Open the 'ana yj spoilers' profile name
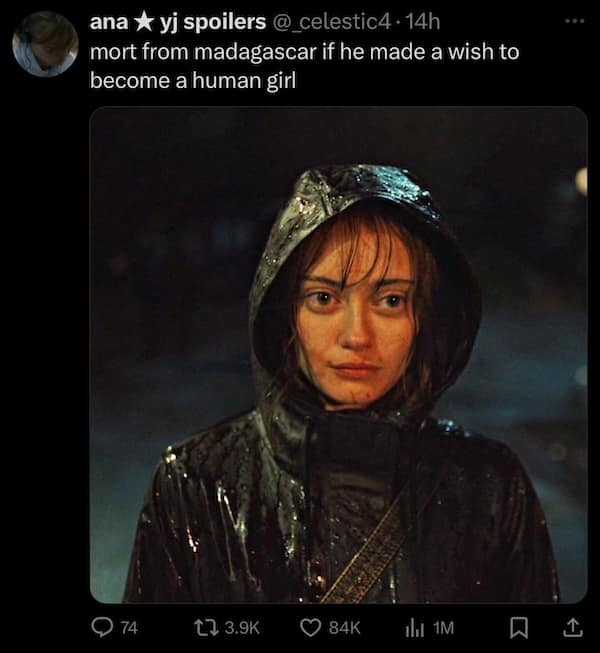 pos(178,22)
